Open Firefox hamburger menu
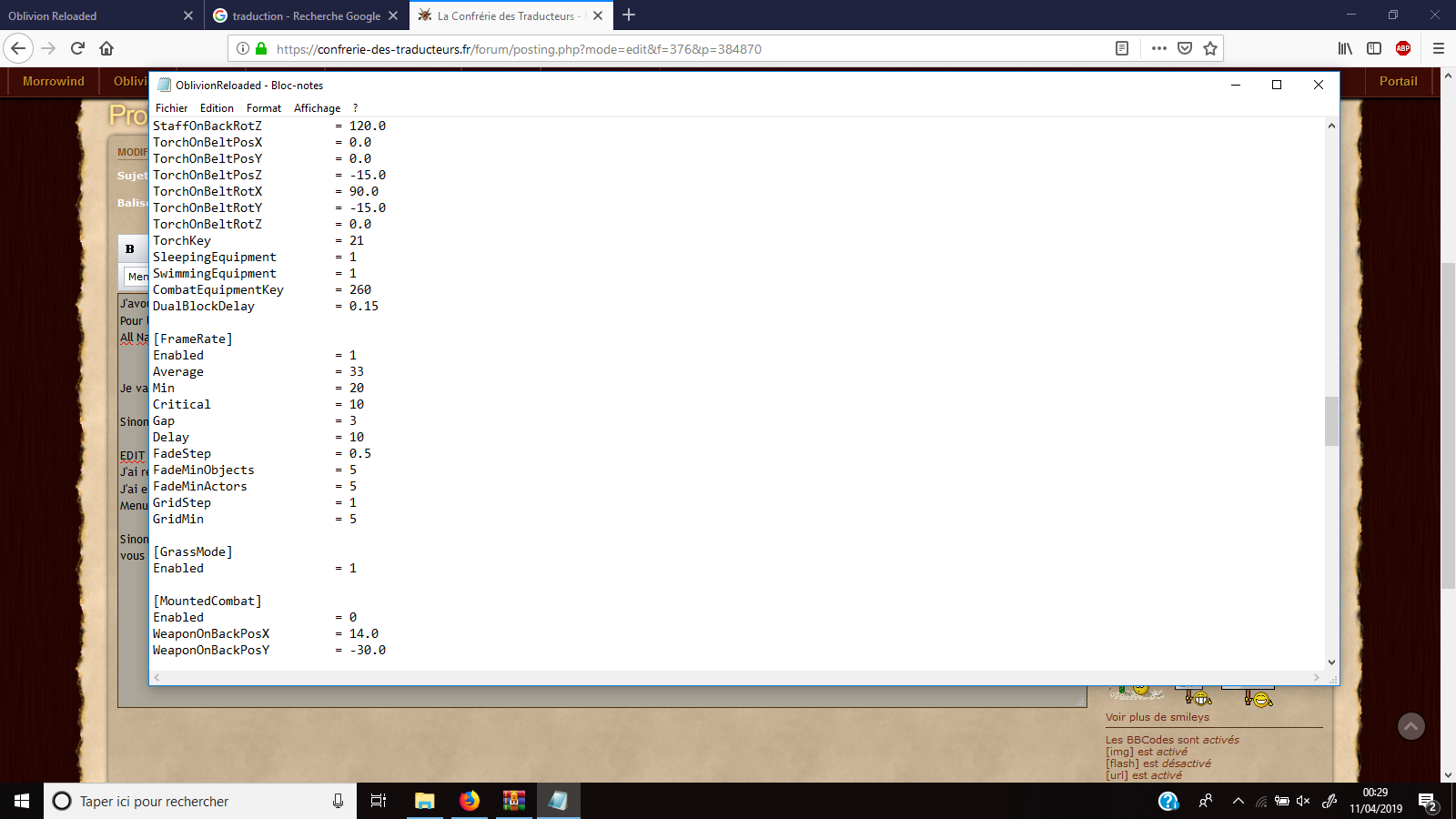This screenshot has height=819, width=1456. point(1439,48)
